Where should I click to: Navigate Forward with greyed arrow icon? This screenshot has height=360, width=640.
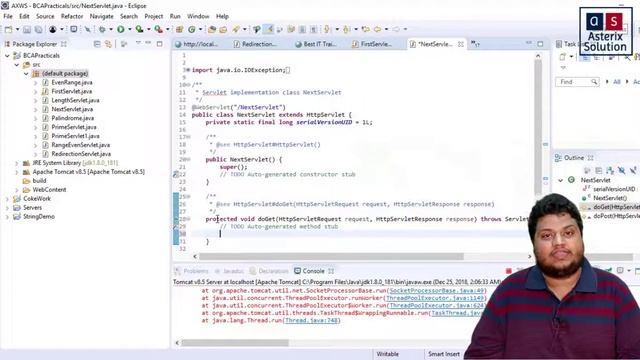coord(396,29)
